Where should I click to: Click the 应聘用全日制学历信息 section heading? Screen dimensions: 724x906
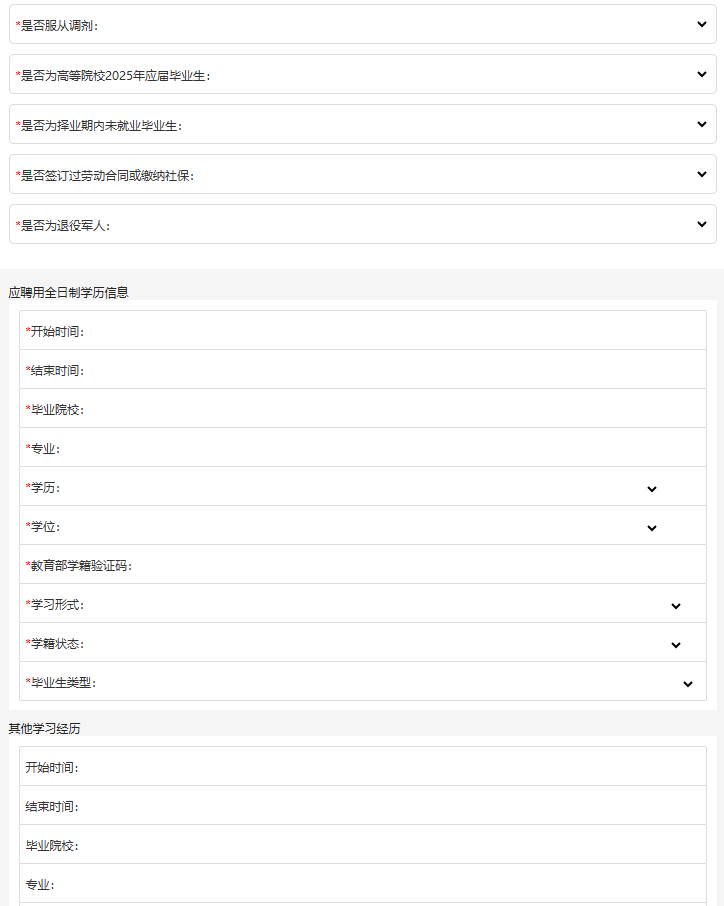(x=69, y=292)
